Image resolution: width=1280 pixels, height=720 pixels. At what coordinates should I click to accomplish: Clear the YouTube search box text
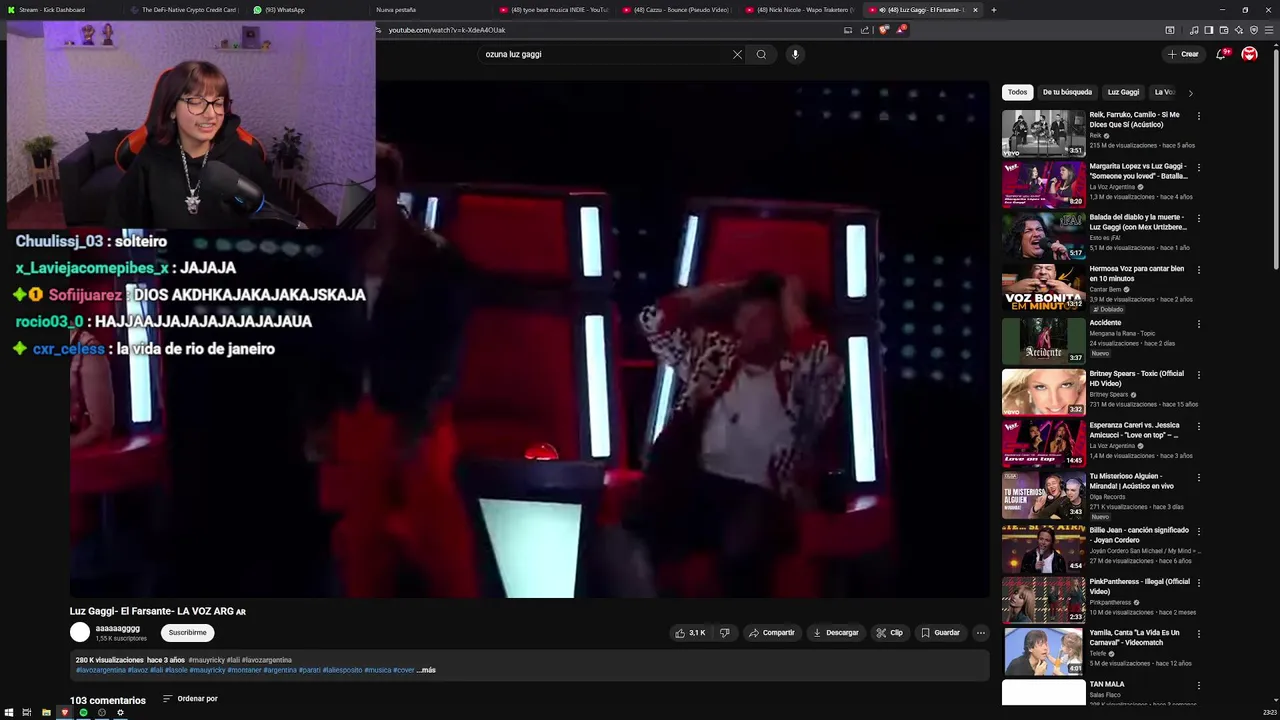point(737,54)
